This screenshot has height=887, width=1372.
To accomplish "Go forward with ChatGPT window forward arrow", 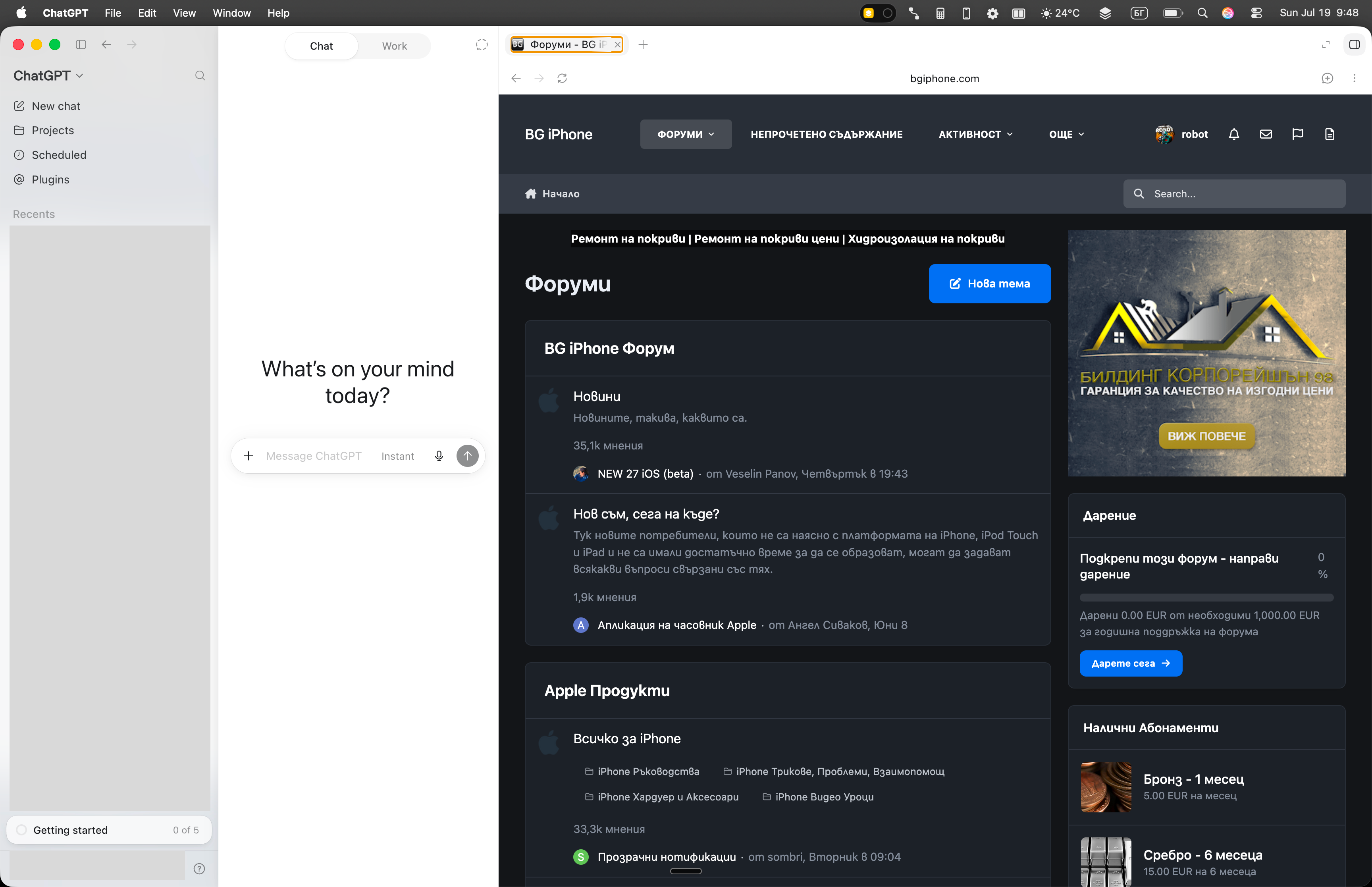I will click(132, 44).
